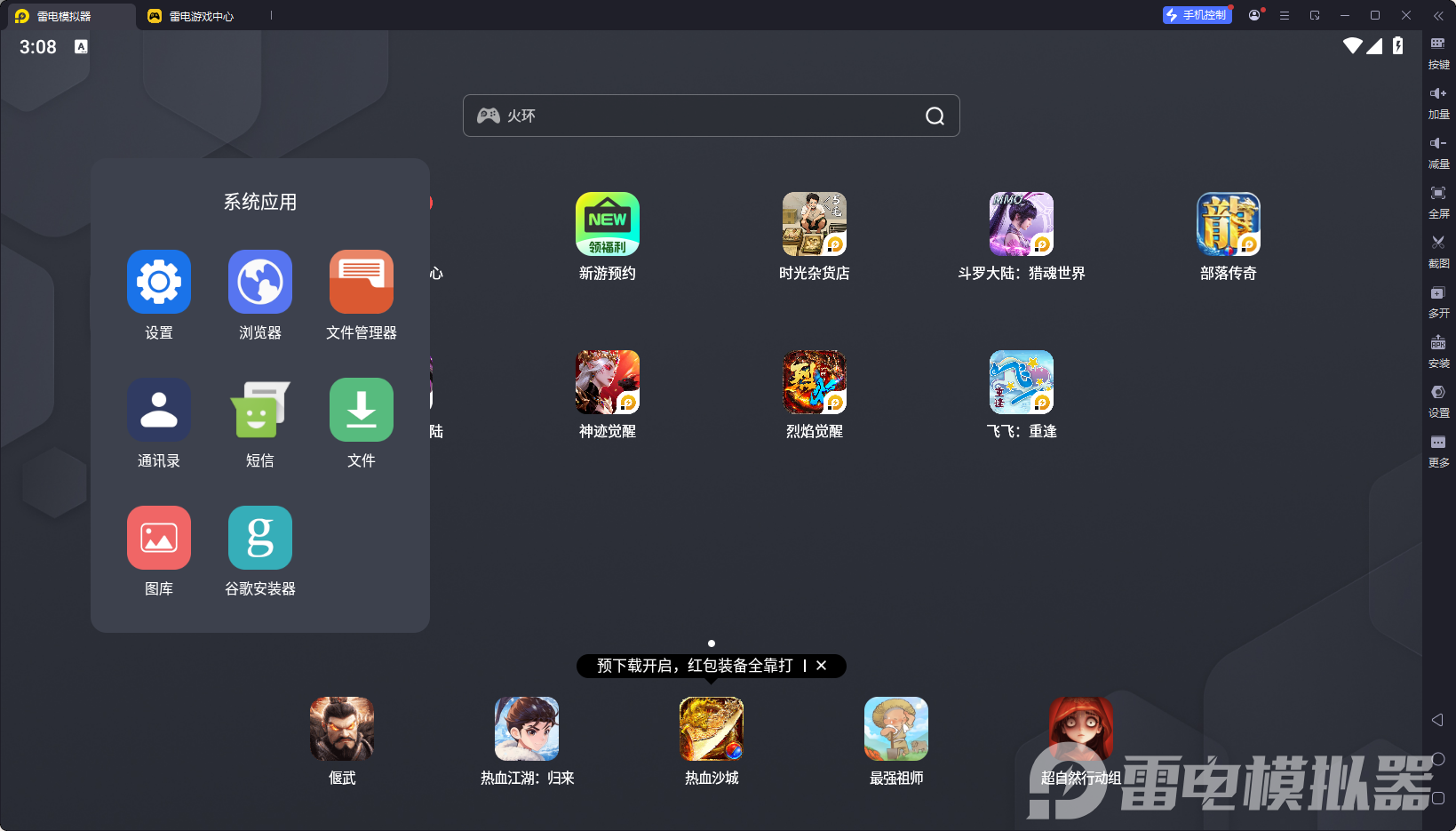Screen dimensions: 1456x831
Task: Dismiss the 预下载开启 promo bubble
Action: pyautogui.click(x=822, y=666)
